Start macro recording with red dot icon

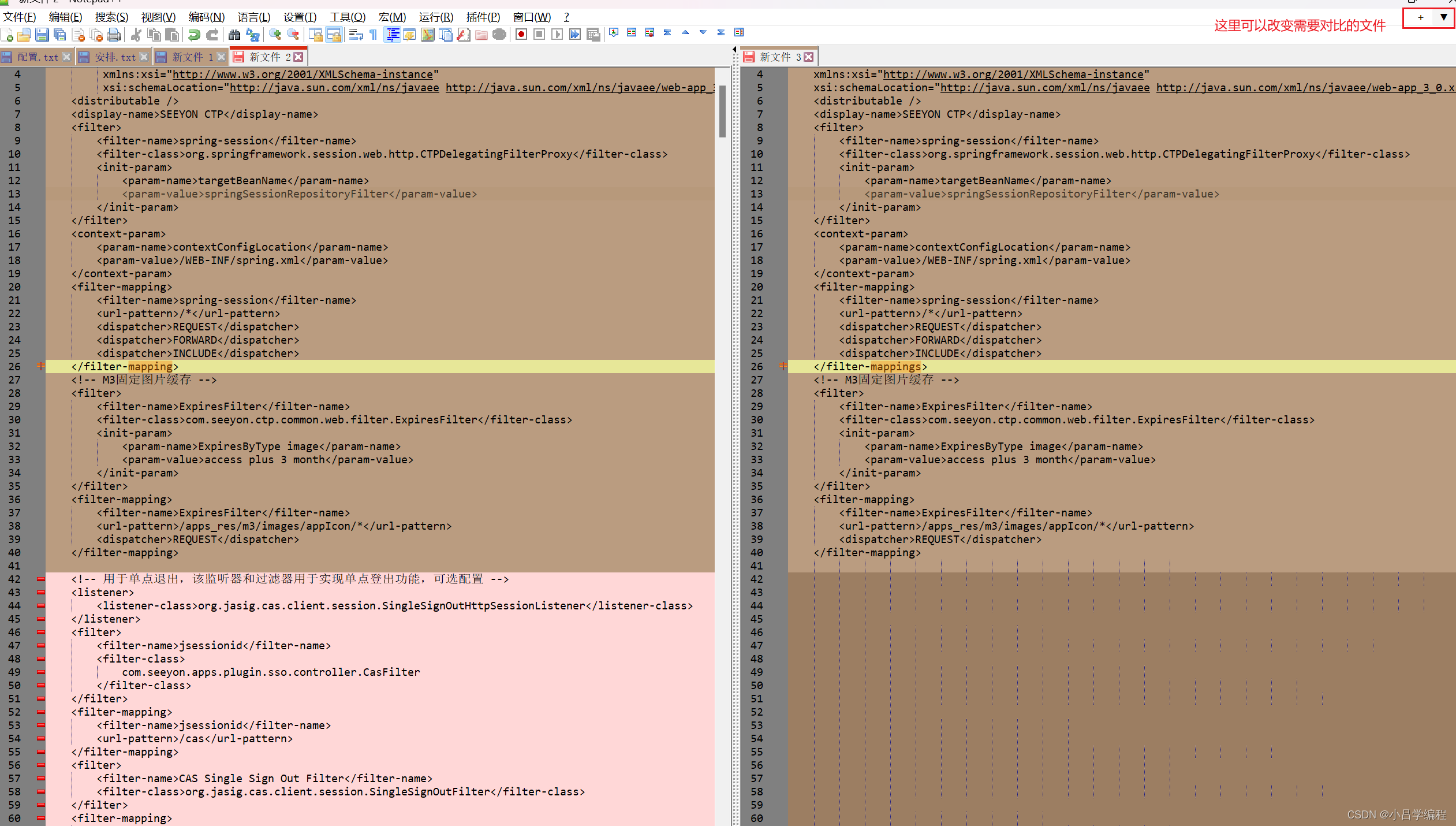(x=521, y=35)
